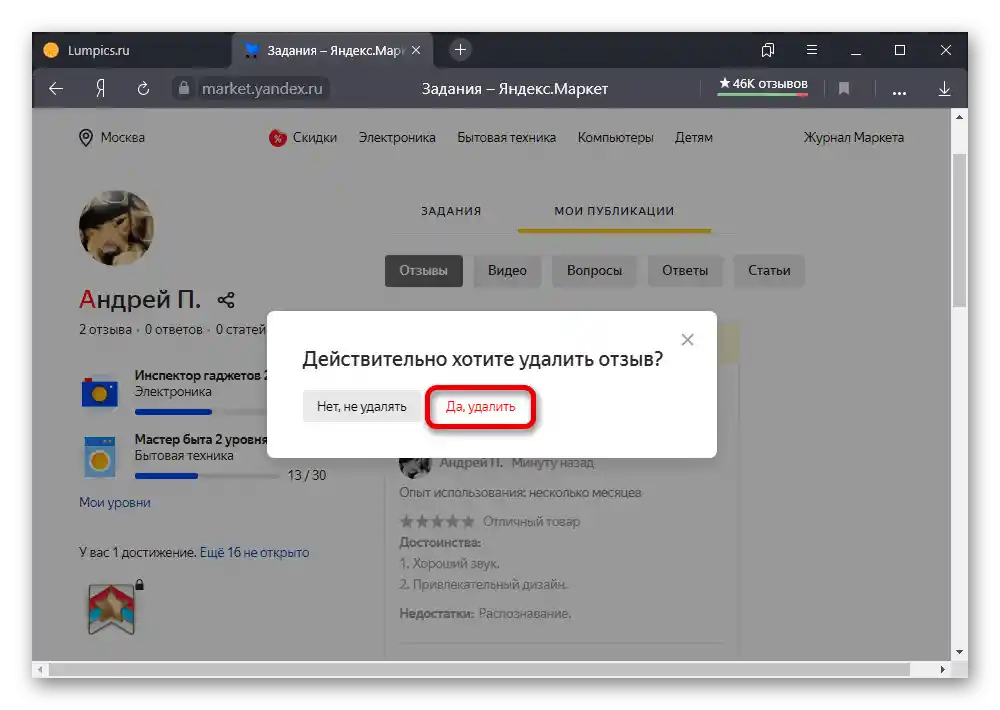This screenshot has width=1000, height=710.
Task: Open Yandex home via 'Я' icon
Action: pyautogui.click(x=100, y=89)
